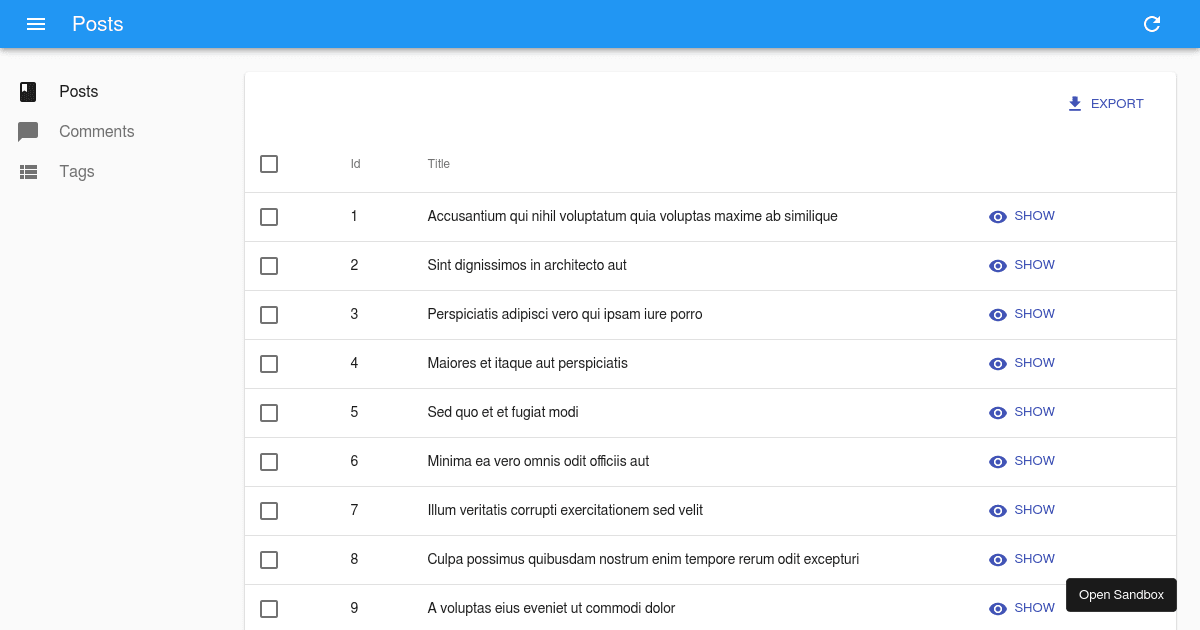Image resolution: width=1200 pixels, height=630 pixels.
Task: Navigate to Tags in the sidebar
Action: click(77, 171)
